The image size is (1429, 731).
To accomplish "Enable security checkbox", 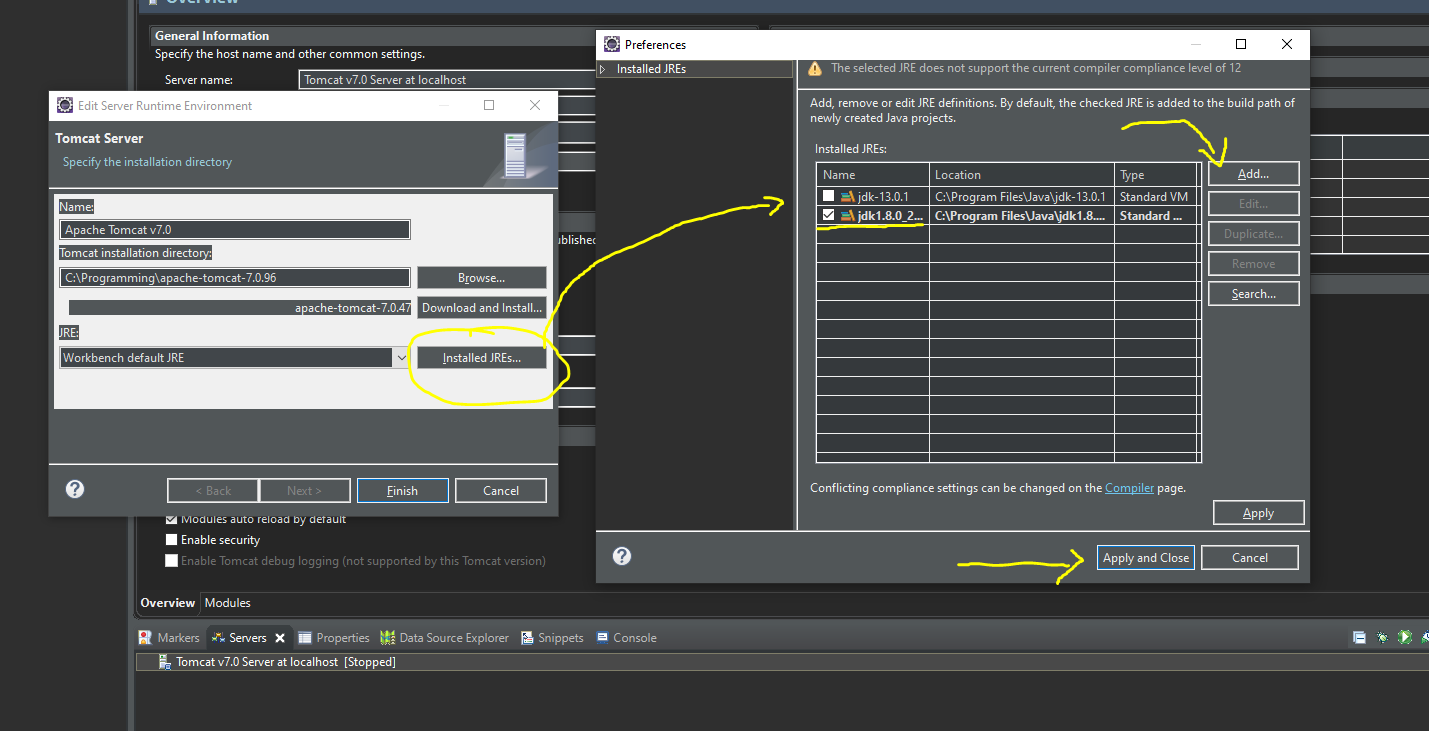I will (x=172, y=540).
